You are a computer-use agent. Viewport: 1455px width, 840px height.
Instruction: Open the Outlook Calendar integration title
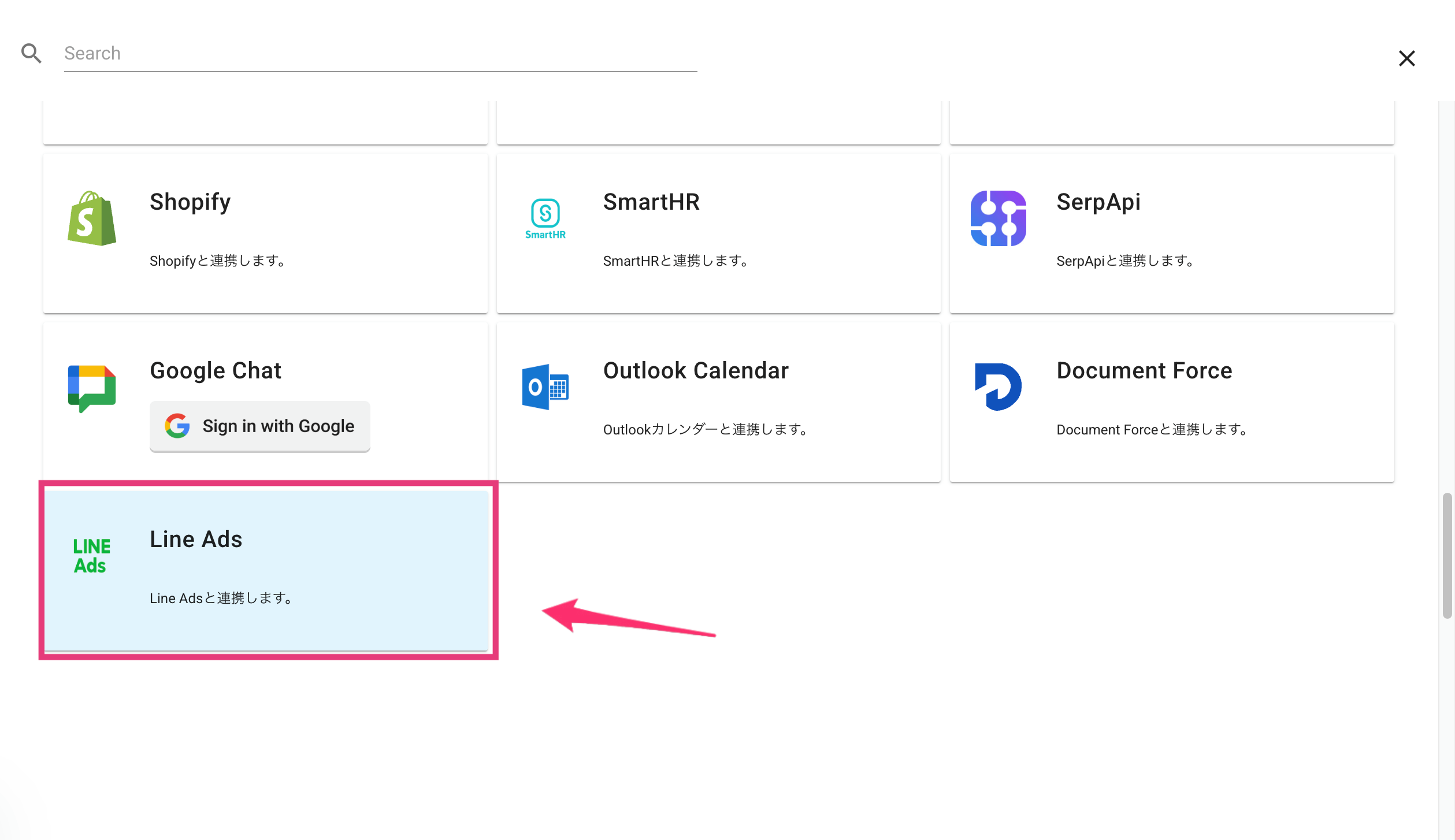point(696,370)
